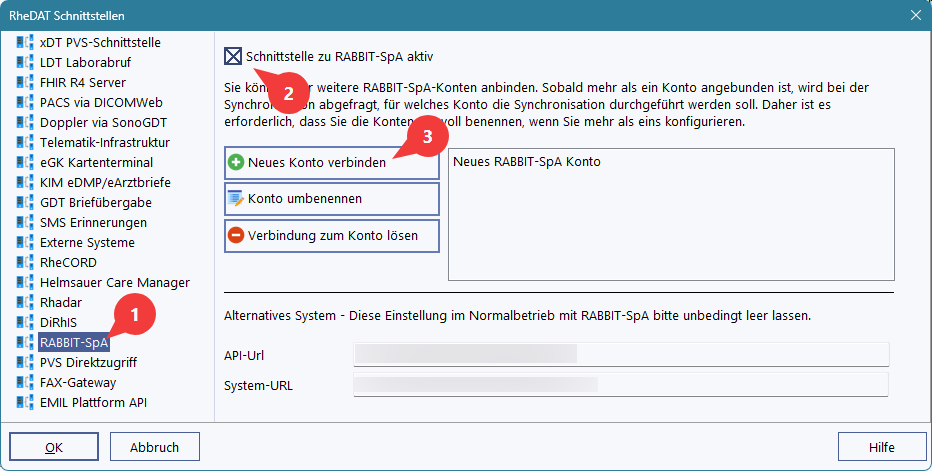Select eGK Kartenterminal entry
Image resolution: width=932 pixels, height=471 pixels.
(x=96, y=162)
